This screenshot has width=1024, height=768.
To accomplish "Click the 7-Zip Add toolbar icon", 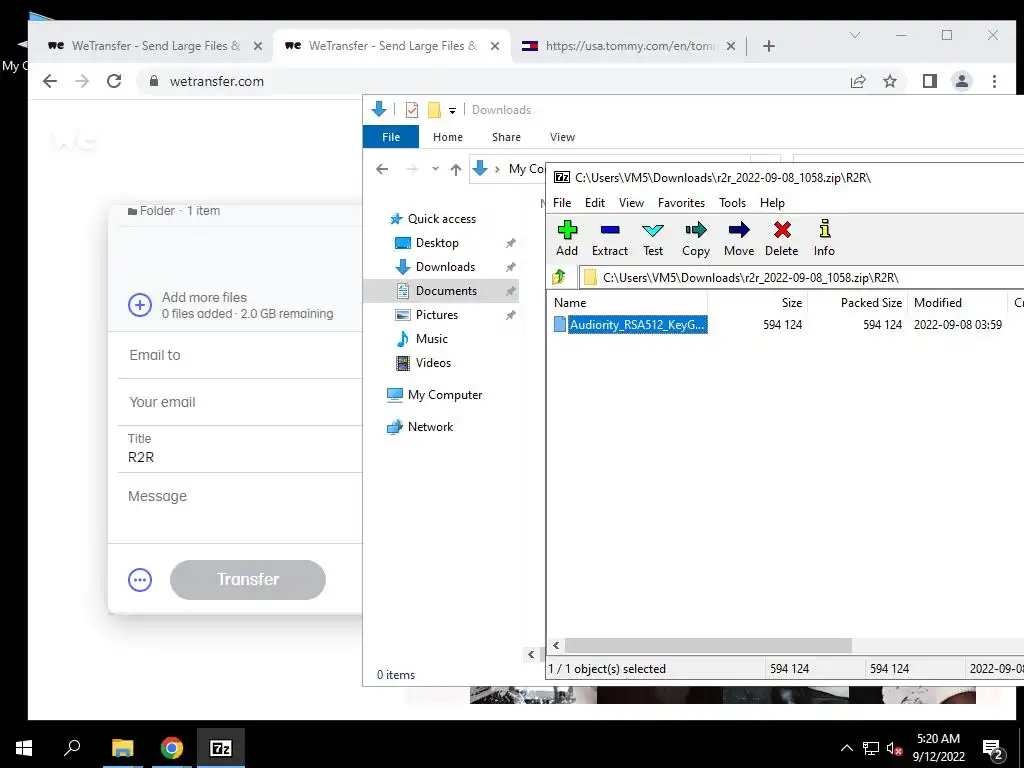I will click(x=567, y=238).
